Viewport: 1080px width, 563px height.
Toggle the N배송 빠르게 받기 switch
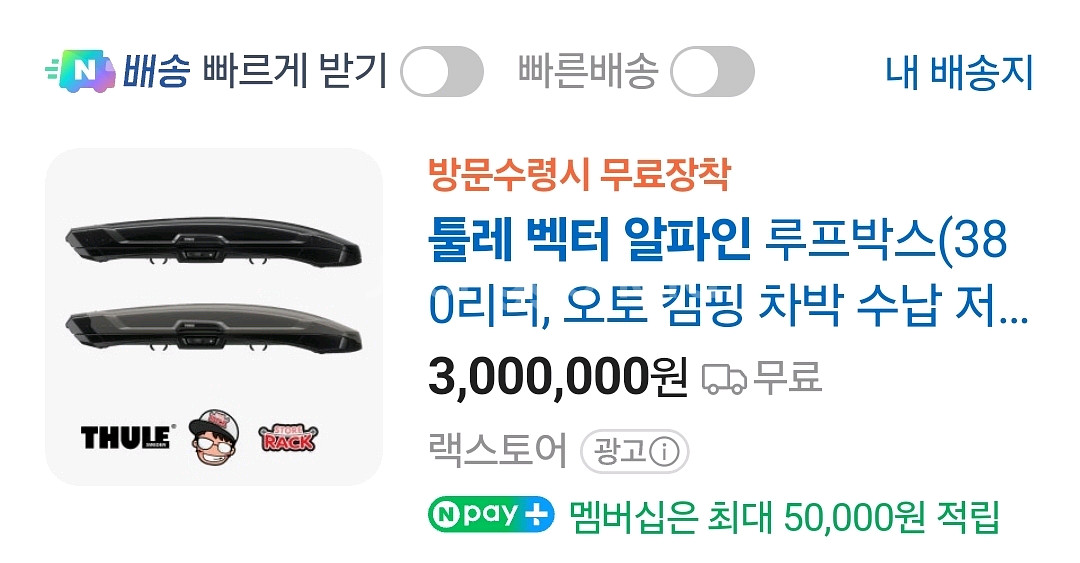click(x=442, y=72)
